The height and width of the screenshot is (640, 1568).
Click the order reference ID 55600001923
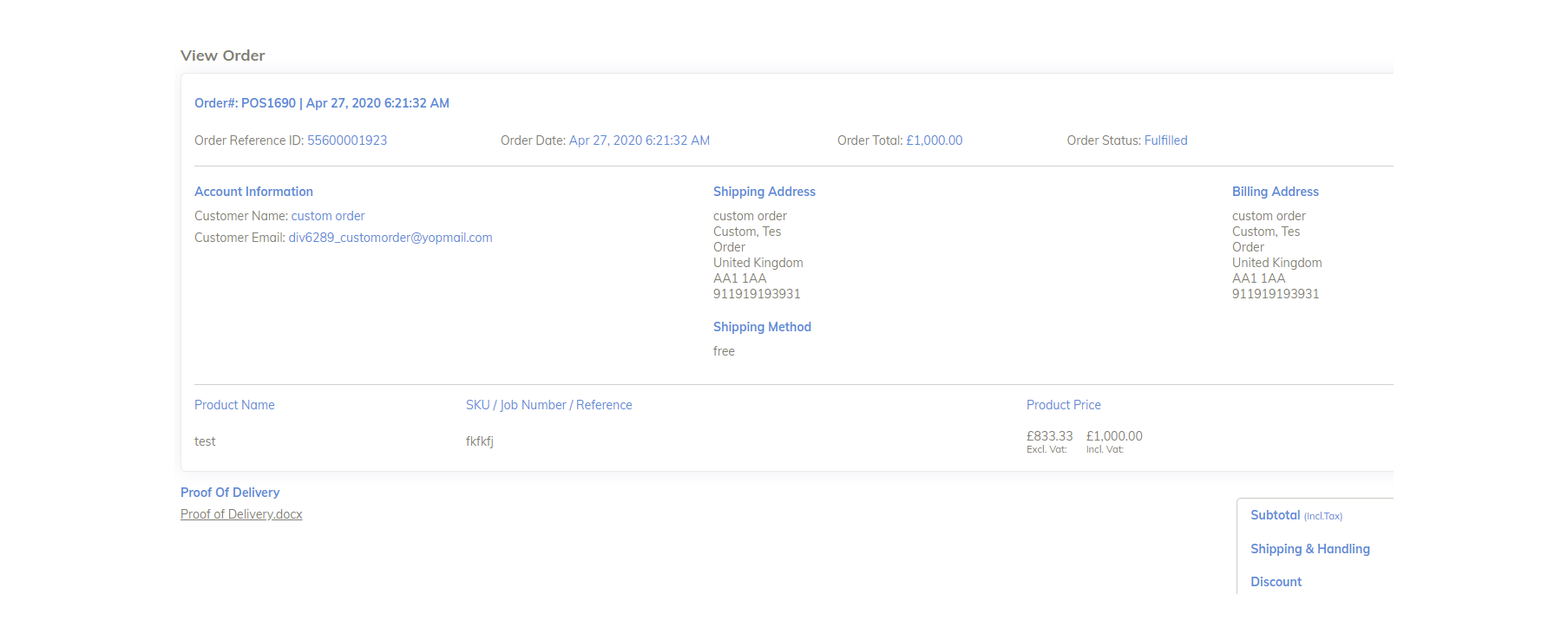(x=347, y=140)
